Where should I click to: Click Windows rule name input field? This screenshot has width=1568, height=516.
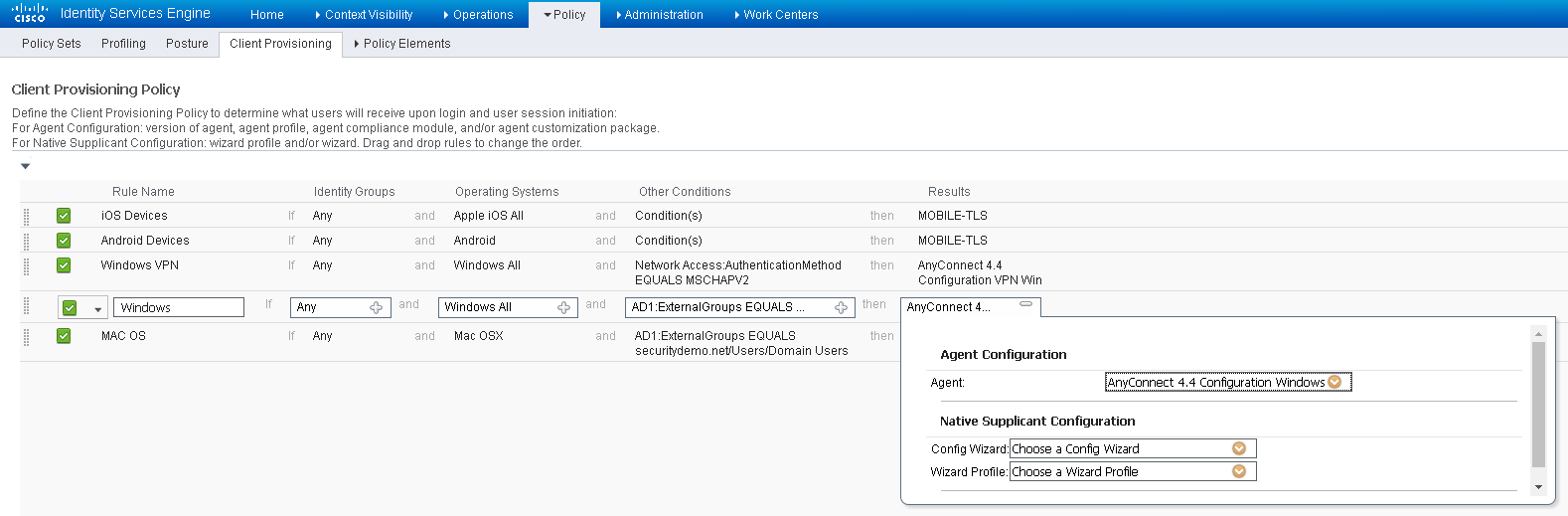coord(179,307)
